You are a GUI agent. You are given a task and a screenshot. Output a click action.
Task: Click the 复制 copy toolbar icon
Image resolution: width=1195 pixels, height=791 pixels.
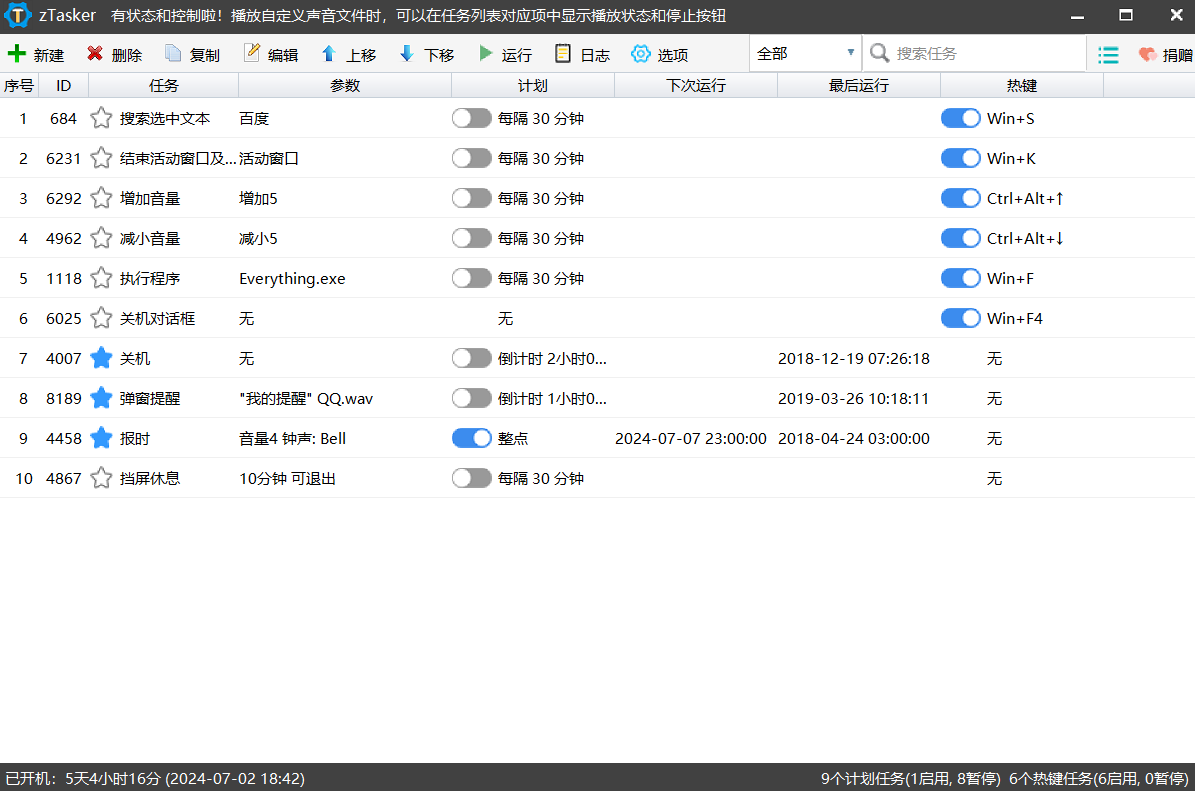pos(173,53)
